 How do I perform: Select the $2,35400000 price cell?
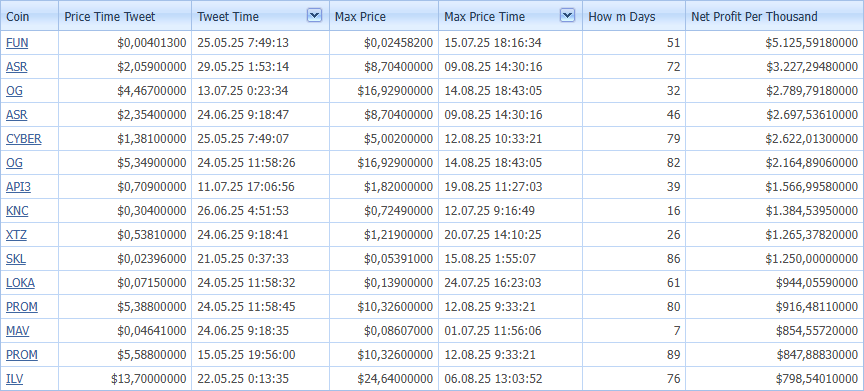click(125, 115)
